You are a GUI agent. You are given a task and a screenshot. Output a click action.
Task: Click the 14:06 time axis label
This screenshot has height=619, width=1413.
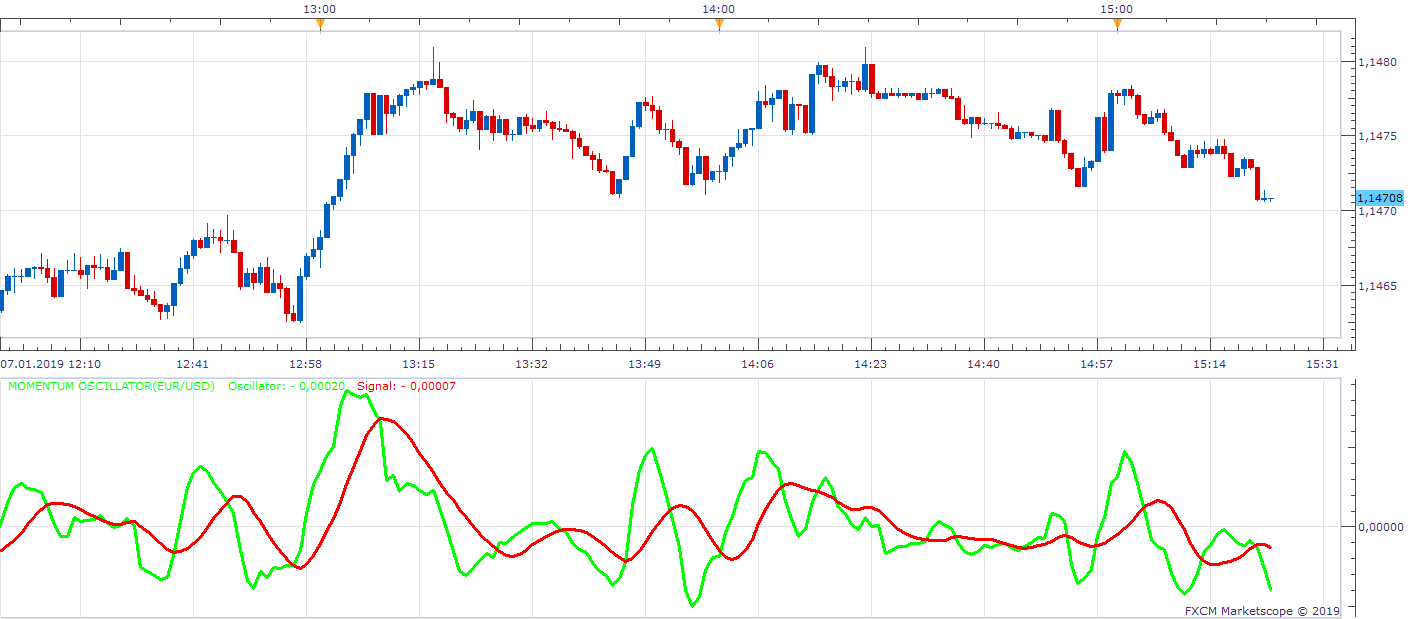757,364
